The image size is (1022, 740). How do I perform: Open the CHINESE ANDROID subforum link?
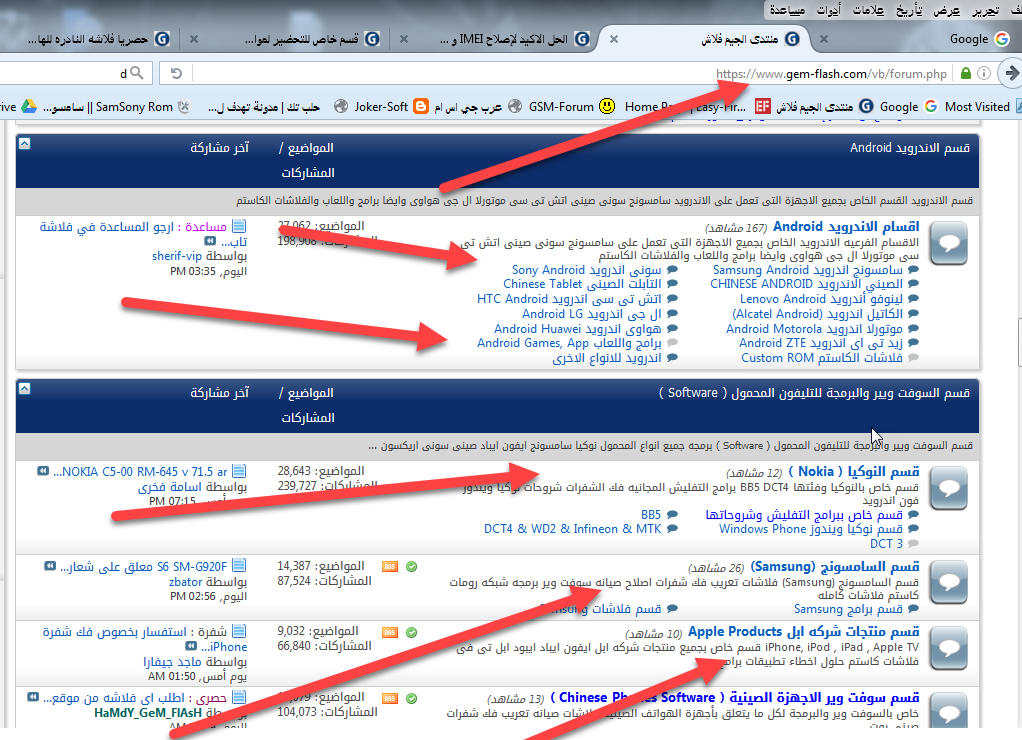806,284
